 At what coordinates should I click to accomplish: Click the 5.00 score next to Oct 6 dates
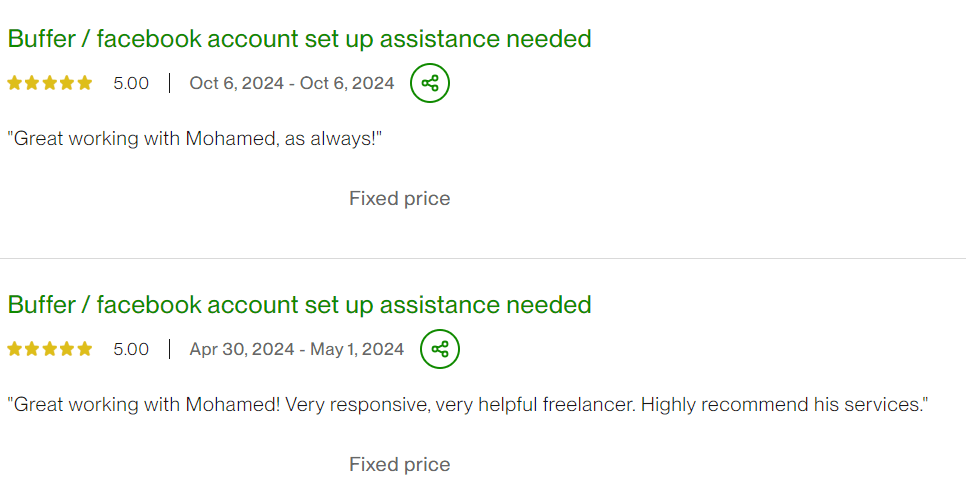131,83
